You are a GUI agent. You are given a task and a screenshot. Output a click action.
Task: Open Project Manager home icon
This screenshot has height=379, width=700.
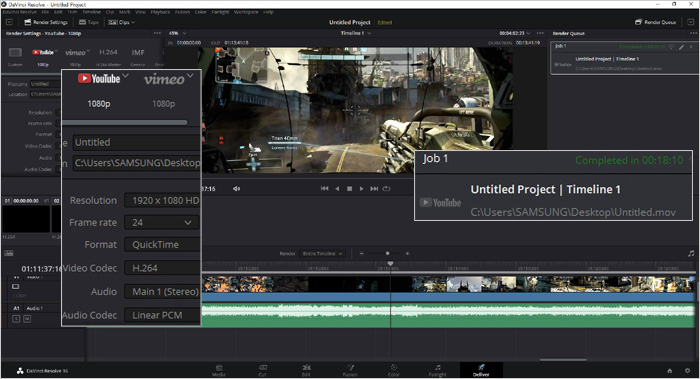(x=670, y=371)
